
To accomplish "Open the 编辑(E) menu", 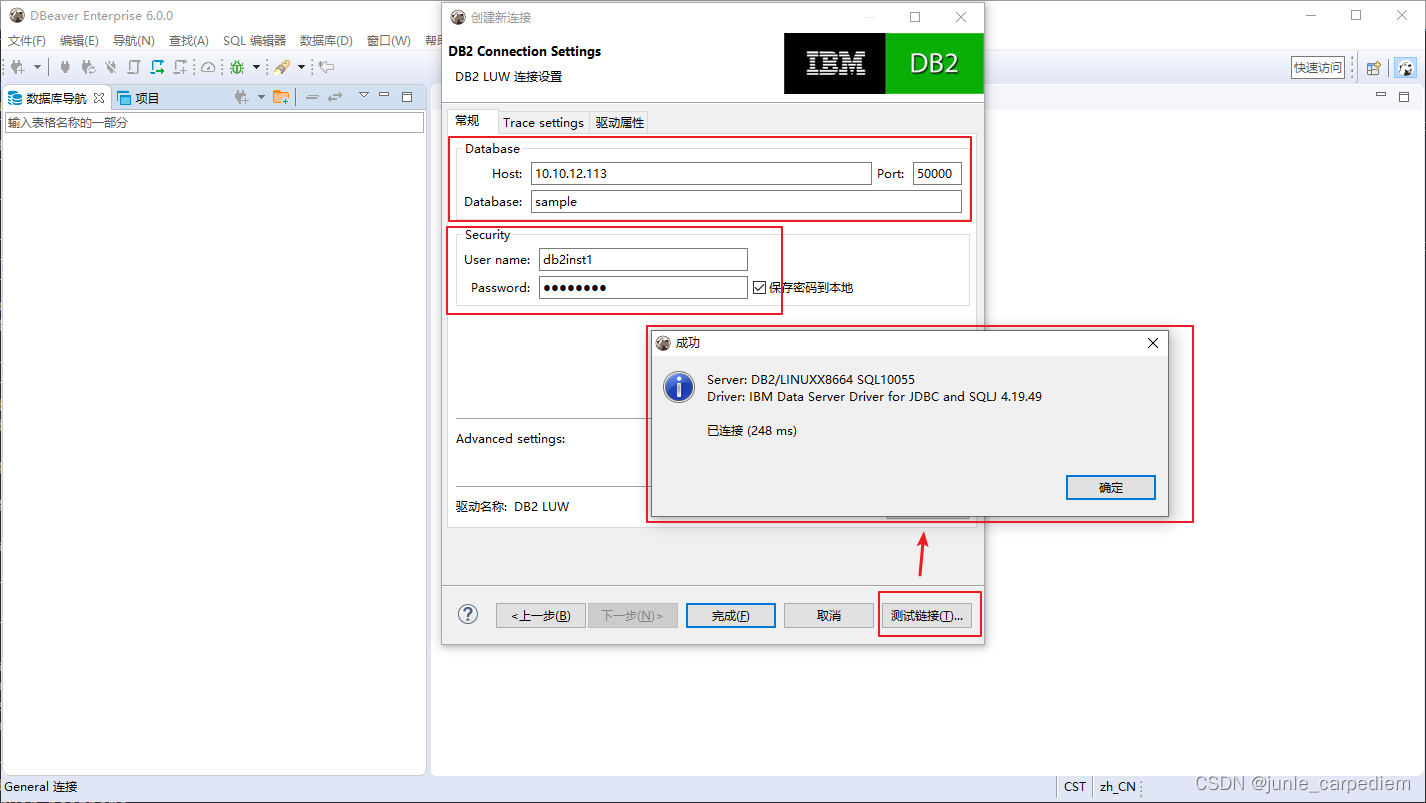I will point(79,41).
